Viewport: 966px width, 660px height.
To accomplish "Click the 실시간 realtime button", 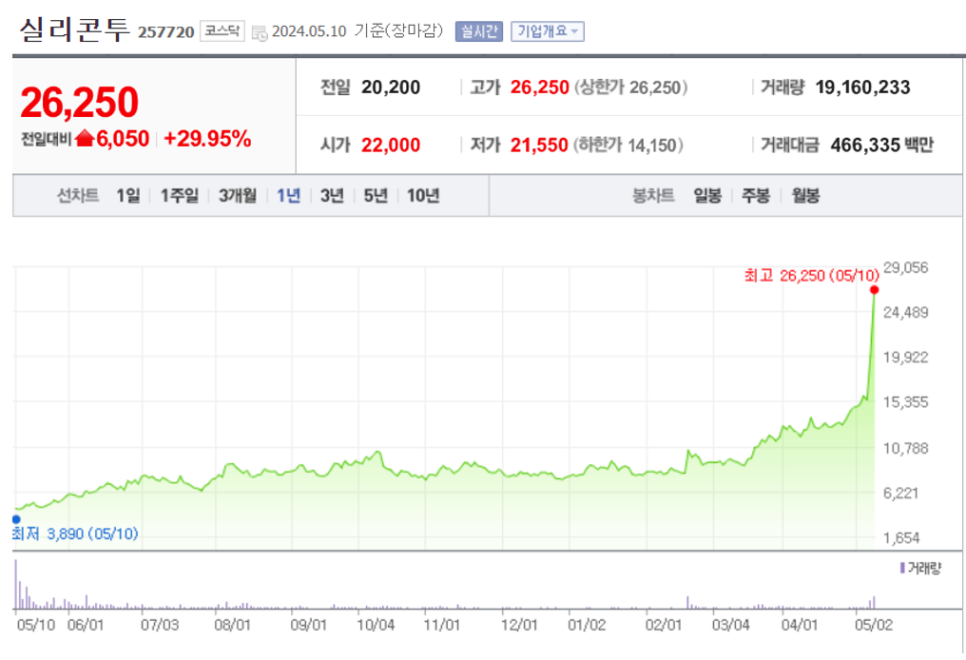I will (479, 31).
